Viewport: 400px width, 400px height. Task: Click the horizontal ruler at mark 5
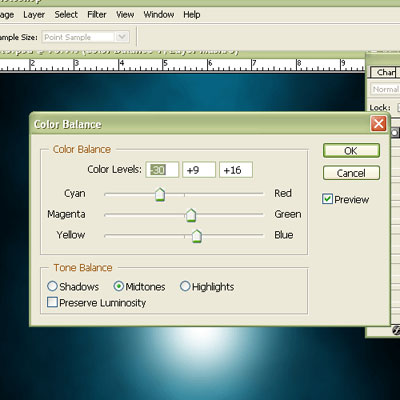tap(165, 64)
